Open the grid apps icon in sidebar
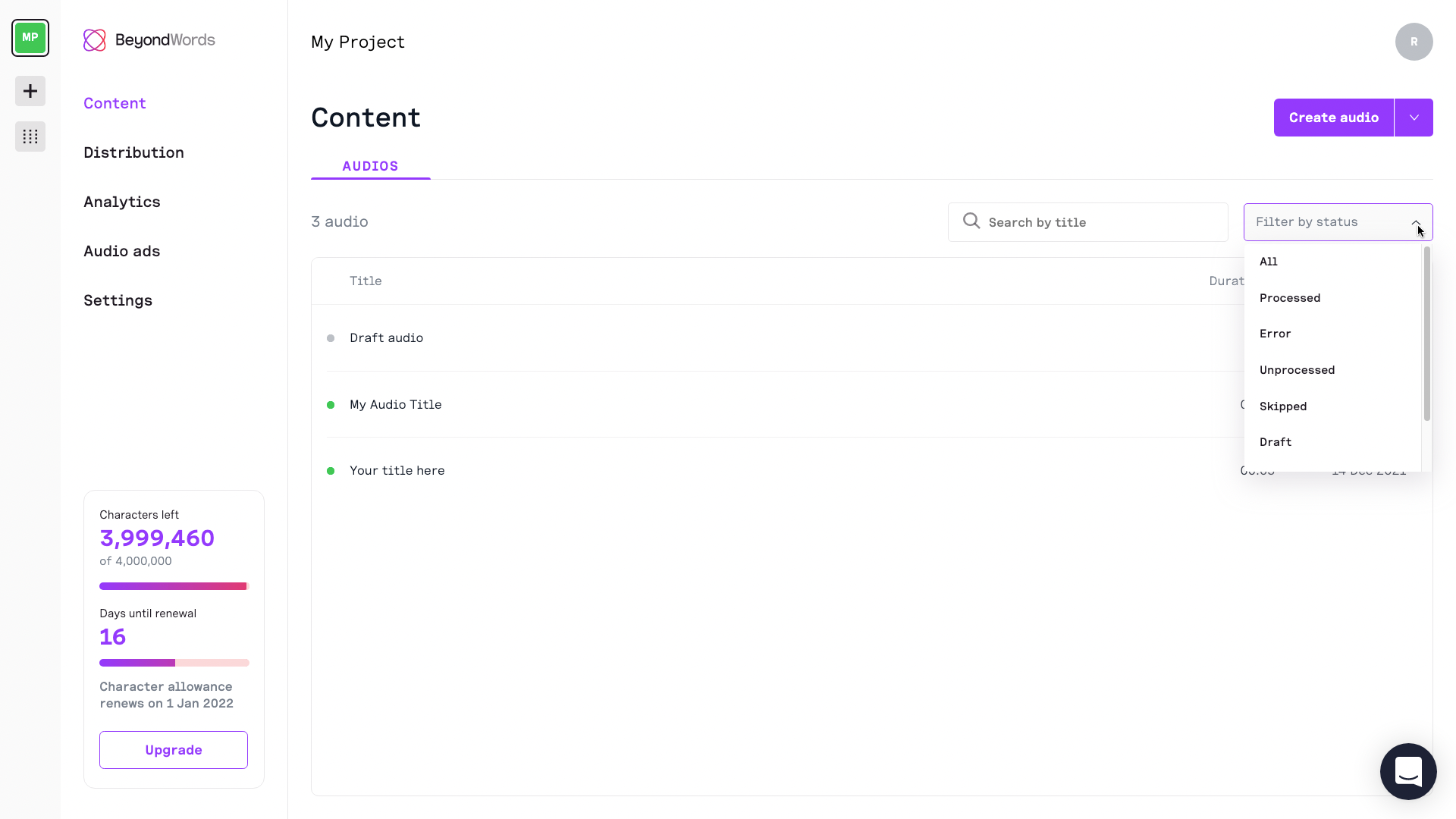The height and width of the screenshot is (819, 1456). tap(30, 136)
